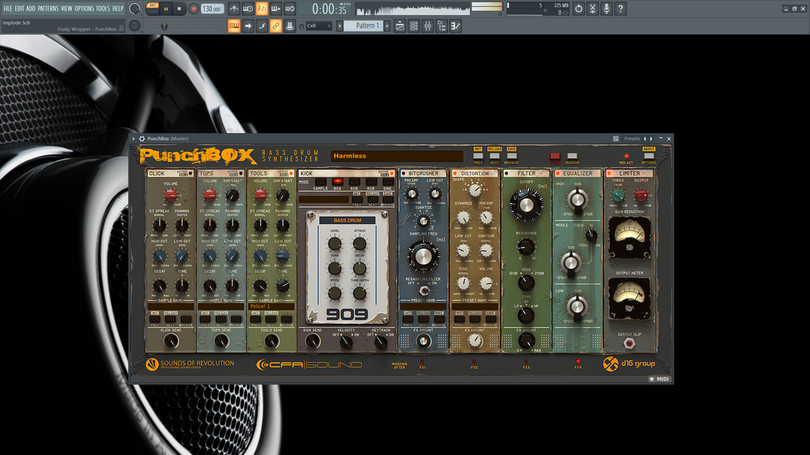Click the Harmless preset name display
Viewport: 810px width, 455px height.
397,156
